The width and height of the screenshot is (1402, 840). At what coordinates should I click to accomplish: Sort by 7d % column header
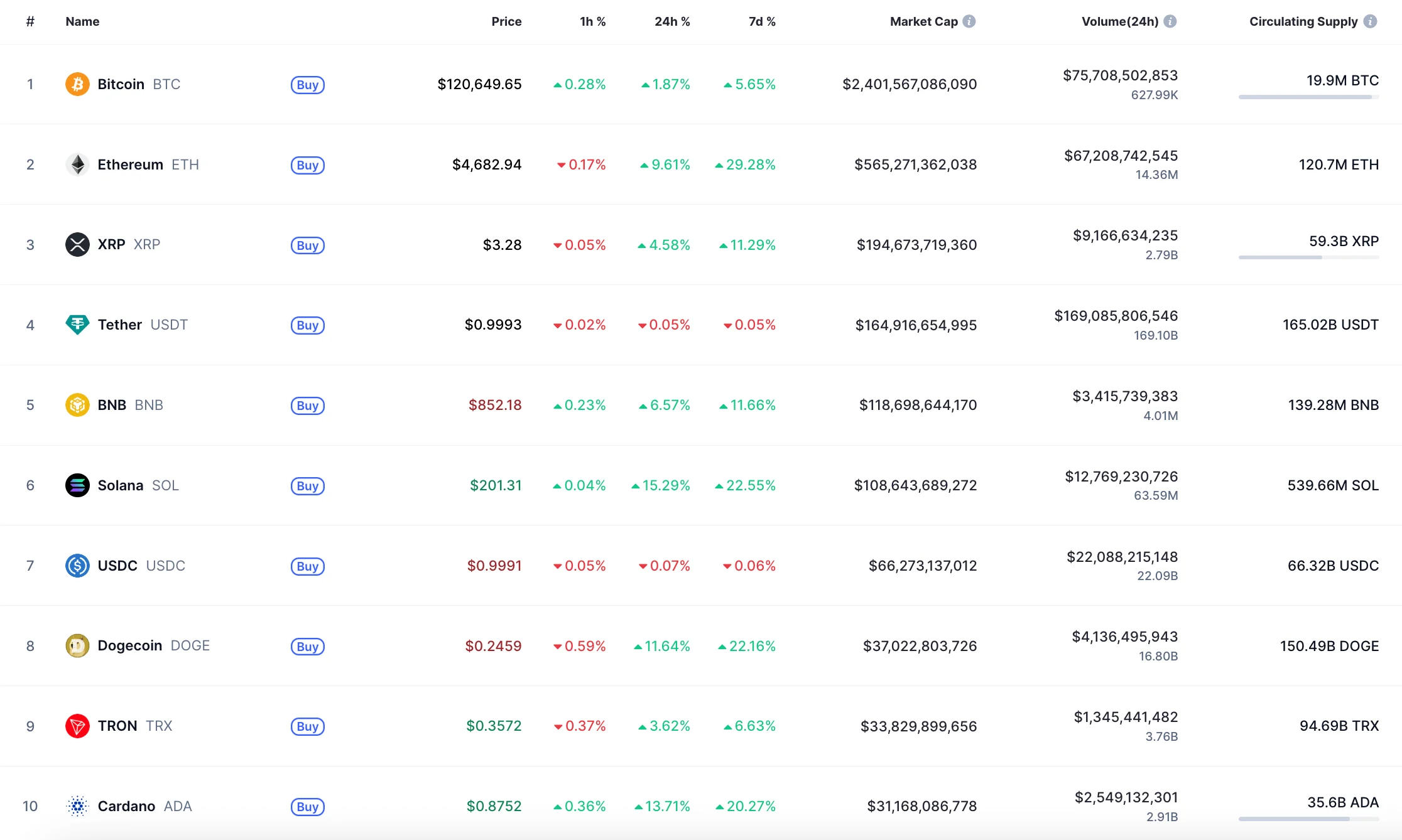click(761, 21)
